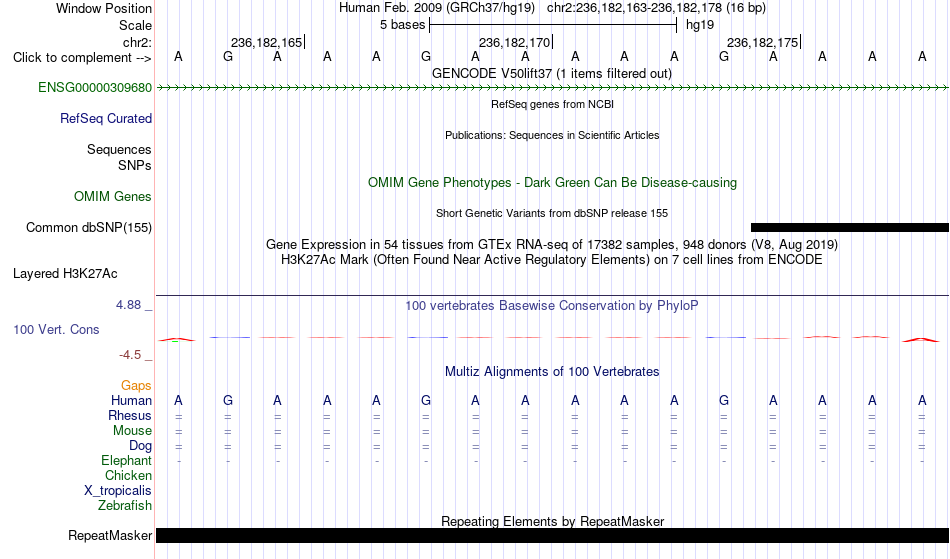Viewport: 950px width, 559px height.
Task: Click the red conservation peak at the last base
Action: point(922,340)
